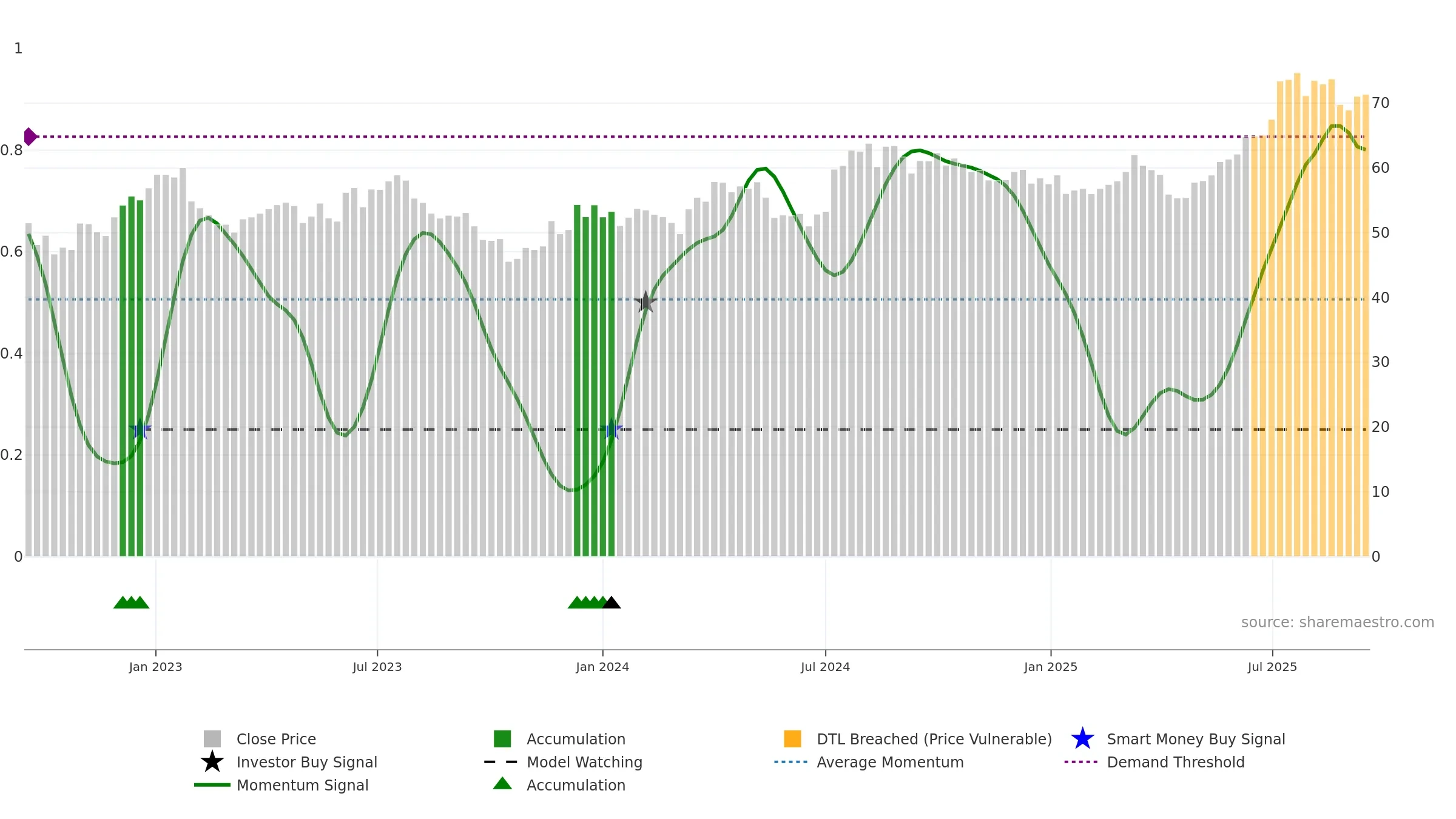Screen dimensions: 1456x819
Task: Toggle the Demand Threshold legend entry
Action: click(1175, 762)
